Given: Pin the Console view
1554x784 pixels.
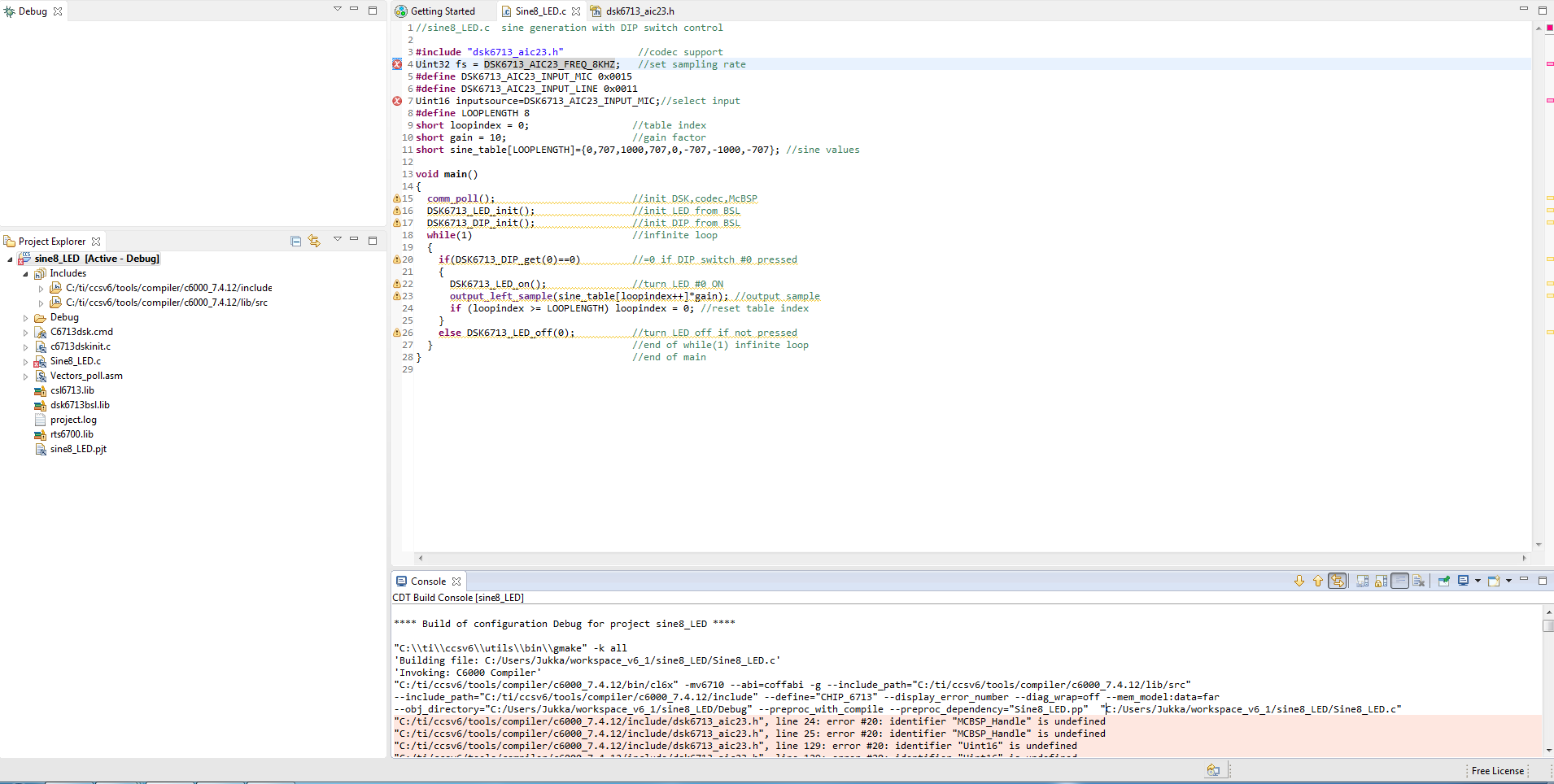Looking at the screenshot, I should tap(1444, 581).
